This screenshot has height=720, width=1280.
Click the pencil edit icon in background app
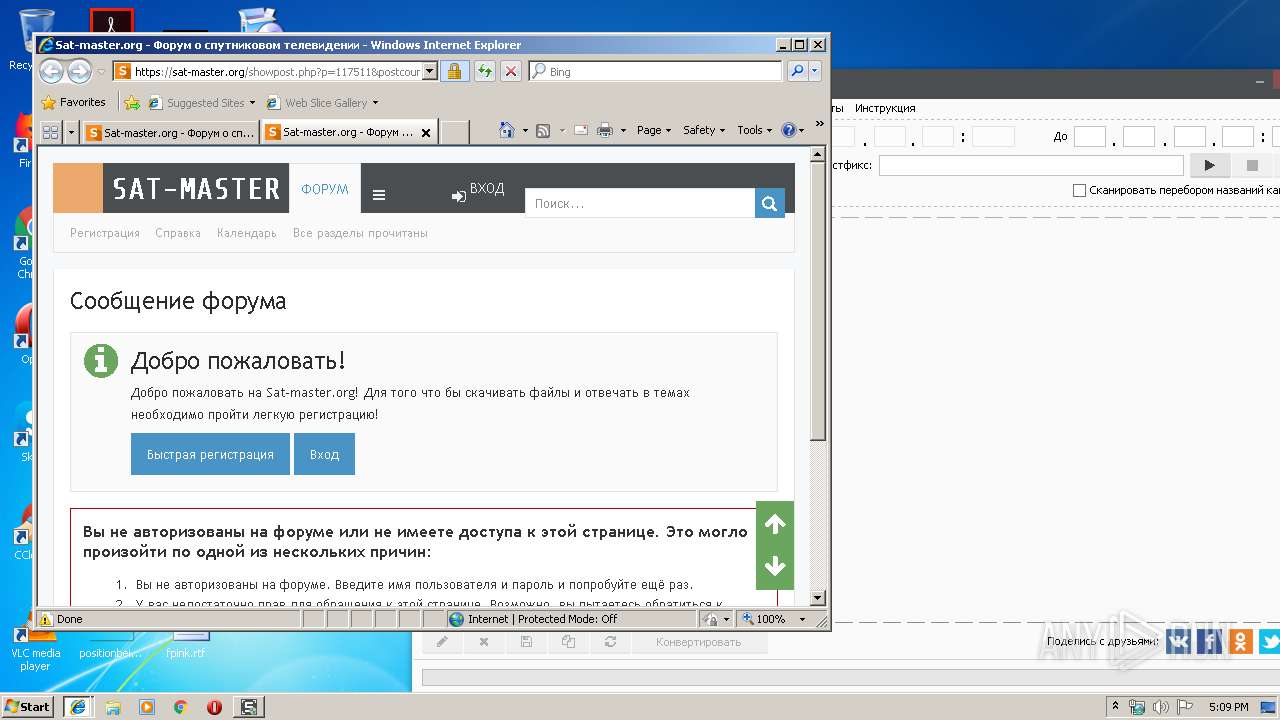click(x=441, y=642)
